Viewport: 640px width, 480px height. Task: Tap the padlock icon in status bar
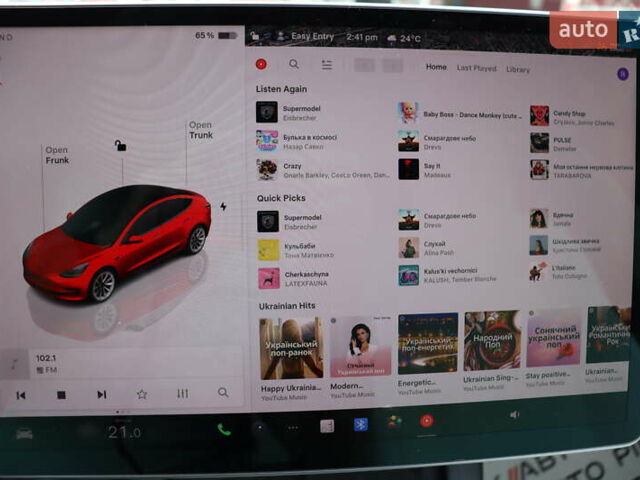[x=254, y=36]
